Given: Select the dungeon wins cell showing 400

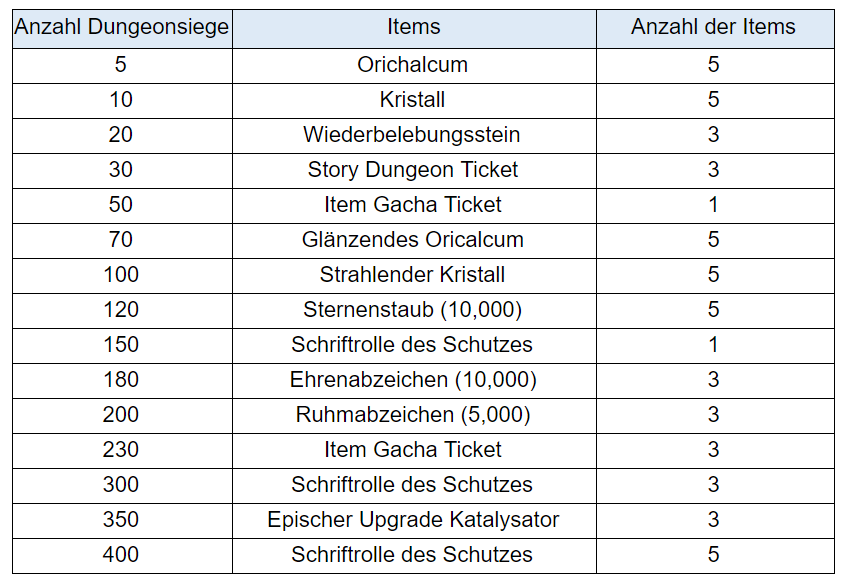Looking at the screenshot, I should [121, 555].
